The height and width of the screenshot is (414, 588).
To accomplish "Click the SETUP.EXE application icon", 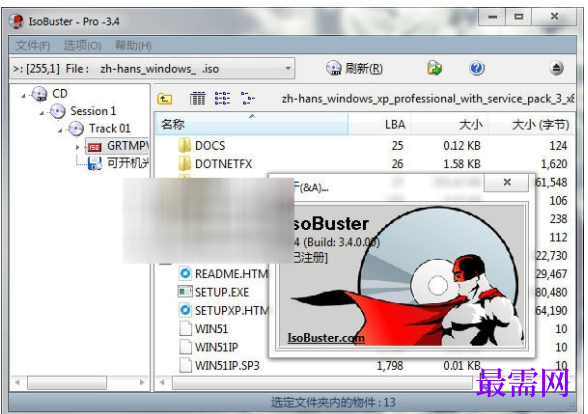I will (x=185, y=292).
